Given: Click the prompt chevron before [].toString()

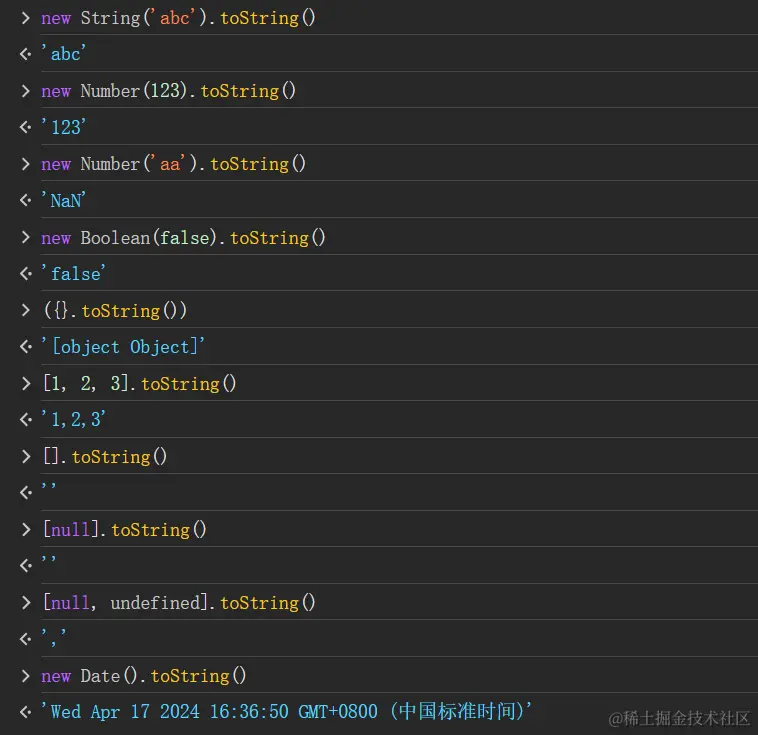Looking at the screenshot, I should (26, 457).
